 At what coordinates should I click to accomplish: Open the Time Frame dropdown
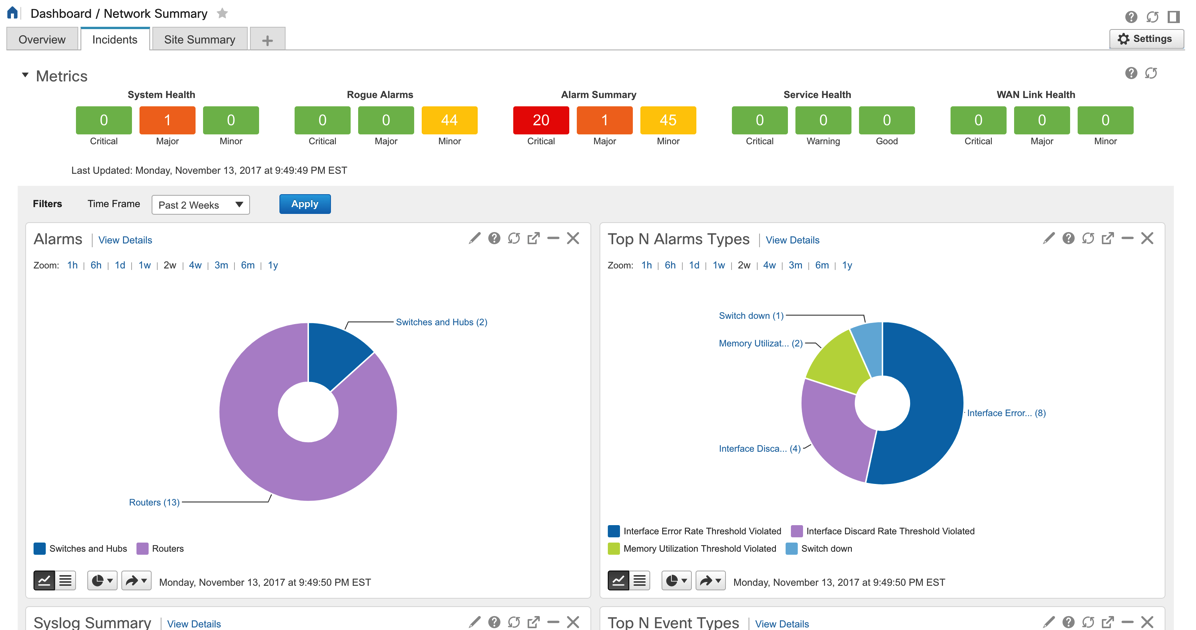[200, 205]
